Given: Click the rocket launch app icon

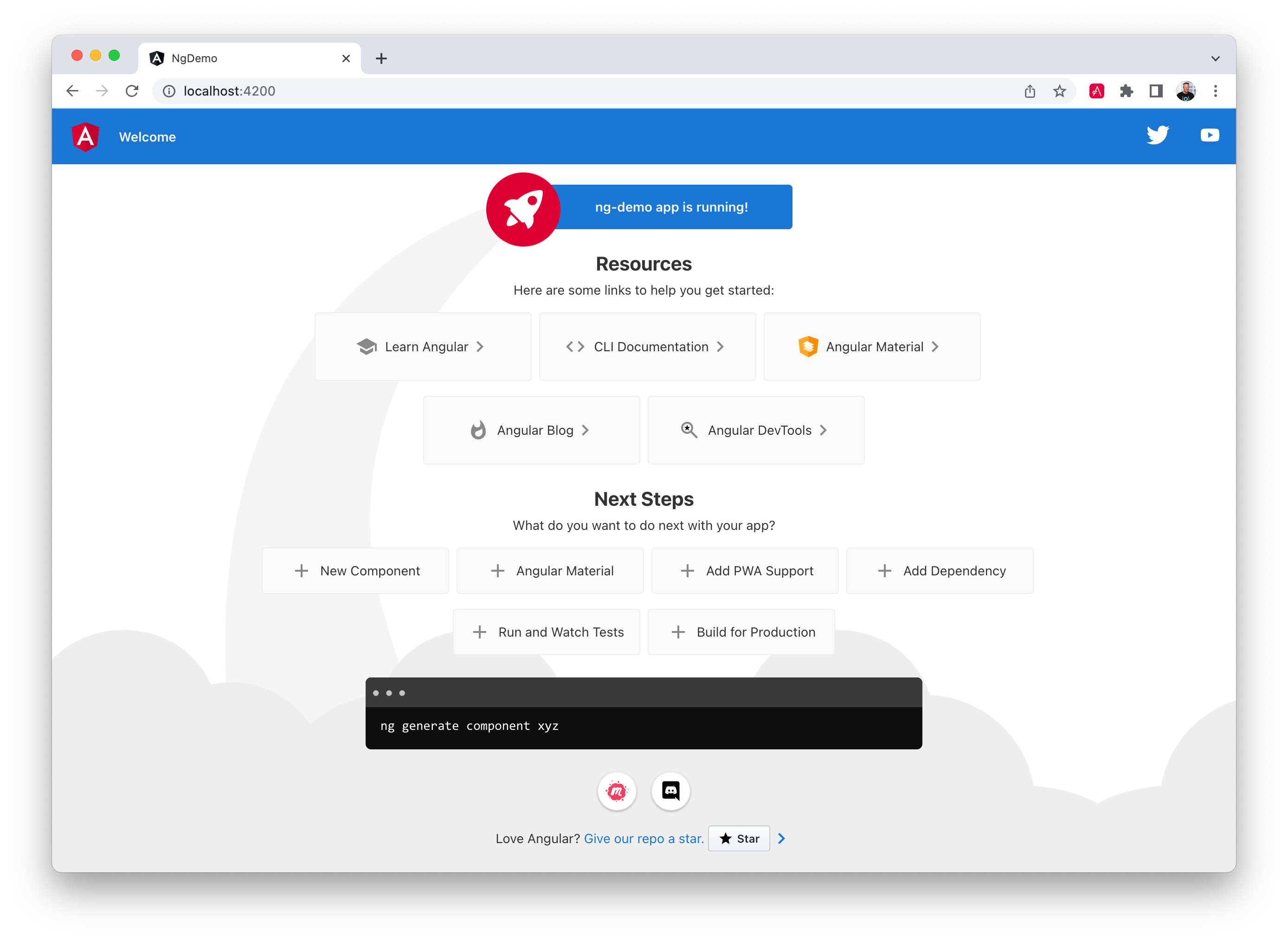Looking at the screenshot, I should [524, 207].
